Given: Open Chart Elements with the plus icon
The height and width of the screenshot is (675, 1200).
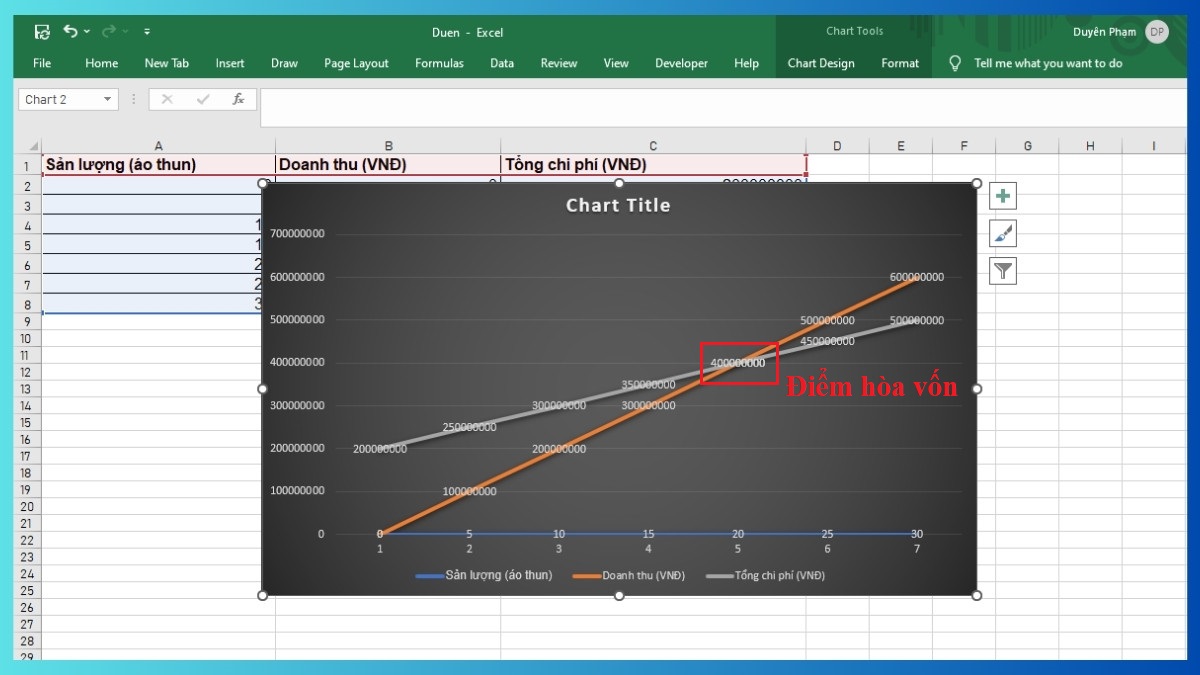Looking at the screenshot, I should (x=1002, y=195).
